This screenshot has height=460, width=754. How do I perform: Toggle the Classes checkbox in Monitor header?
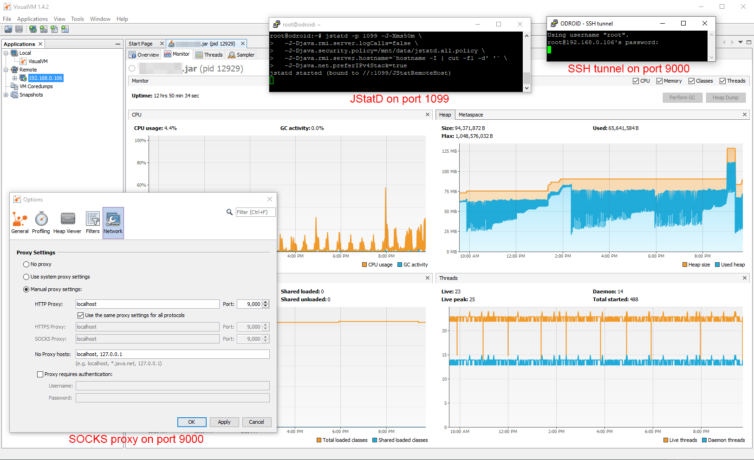point(691,81)
